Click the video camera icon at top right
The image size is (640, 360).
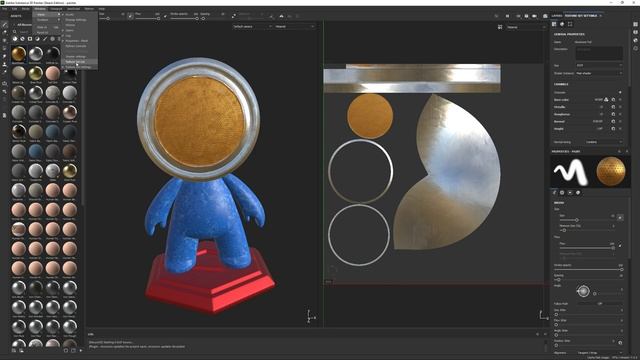click(x=534, y=16)
